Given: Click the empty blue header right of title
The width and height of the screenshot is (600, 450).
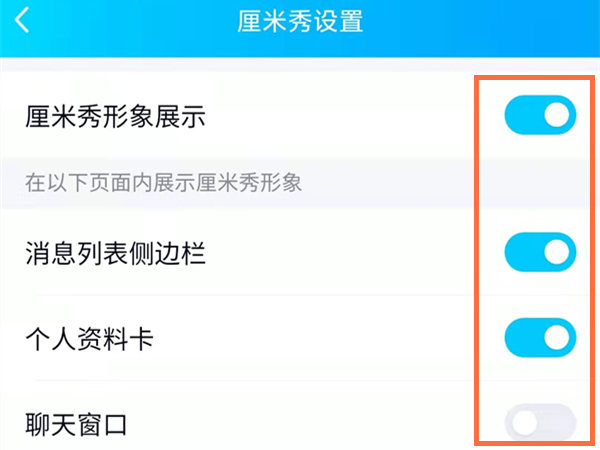Looking at the screenshot, I should [x=480, y=21].
